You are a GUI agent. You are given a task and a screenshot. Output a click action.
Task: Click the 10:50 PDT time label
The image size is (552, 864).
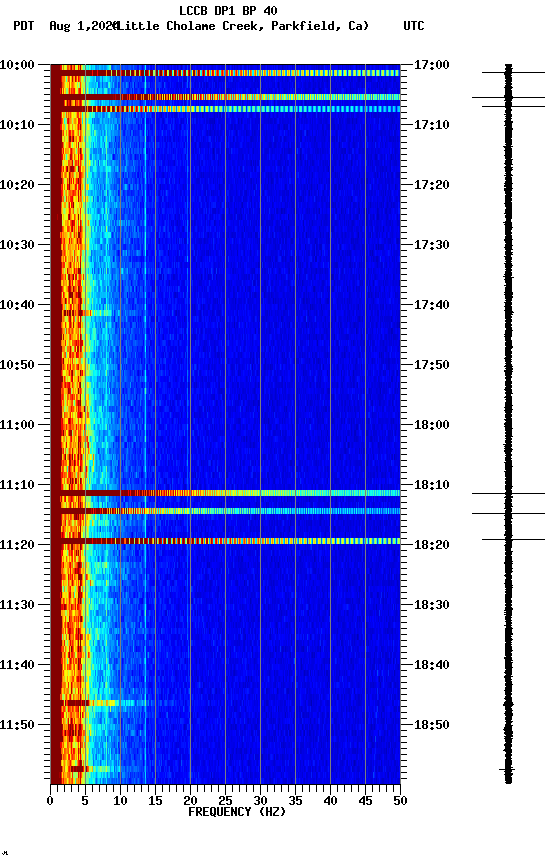click(17, 365)
